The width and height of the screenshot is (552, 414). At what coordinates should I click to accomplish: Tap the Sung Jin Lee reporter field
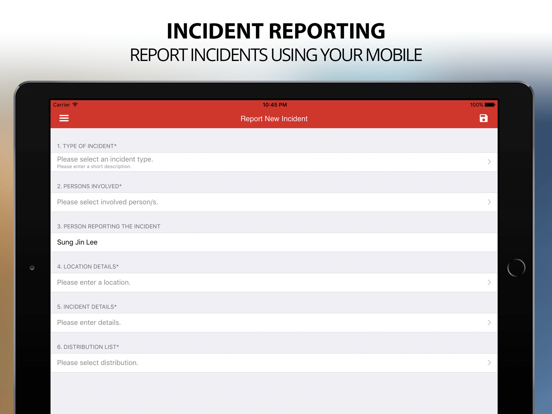(x=274, y=242)
